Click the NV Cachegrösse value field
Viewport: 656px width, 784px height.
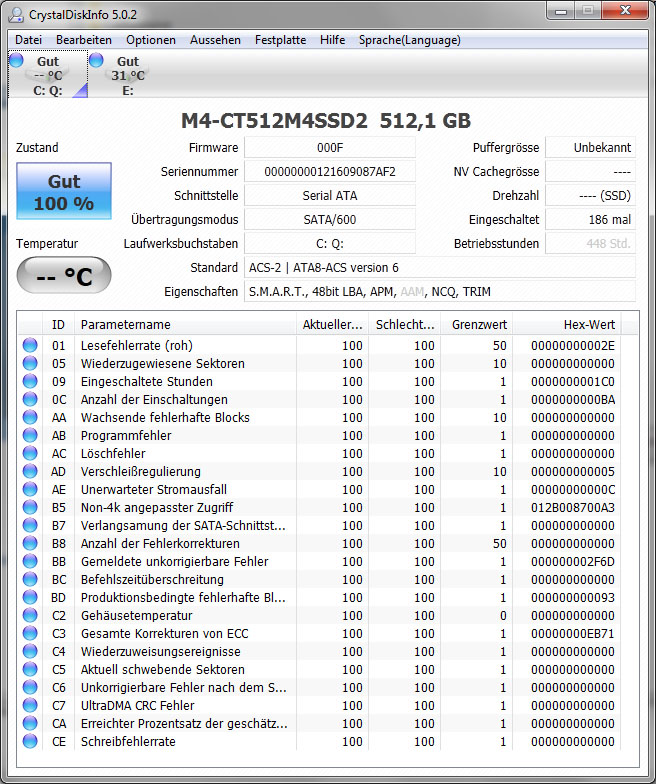coord(590,172)
